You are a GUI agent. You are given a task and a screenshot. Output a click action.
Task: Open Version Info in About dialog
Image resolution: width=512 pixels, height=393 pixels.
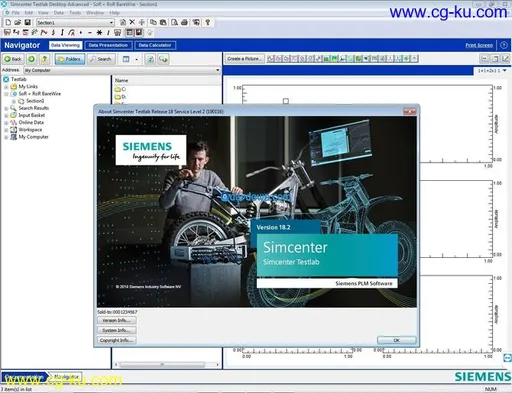117,320
